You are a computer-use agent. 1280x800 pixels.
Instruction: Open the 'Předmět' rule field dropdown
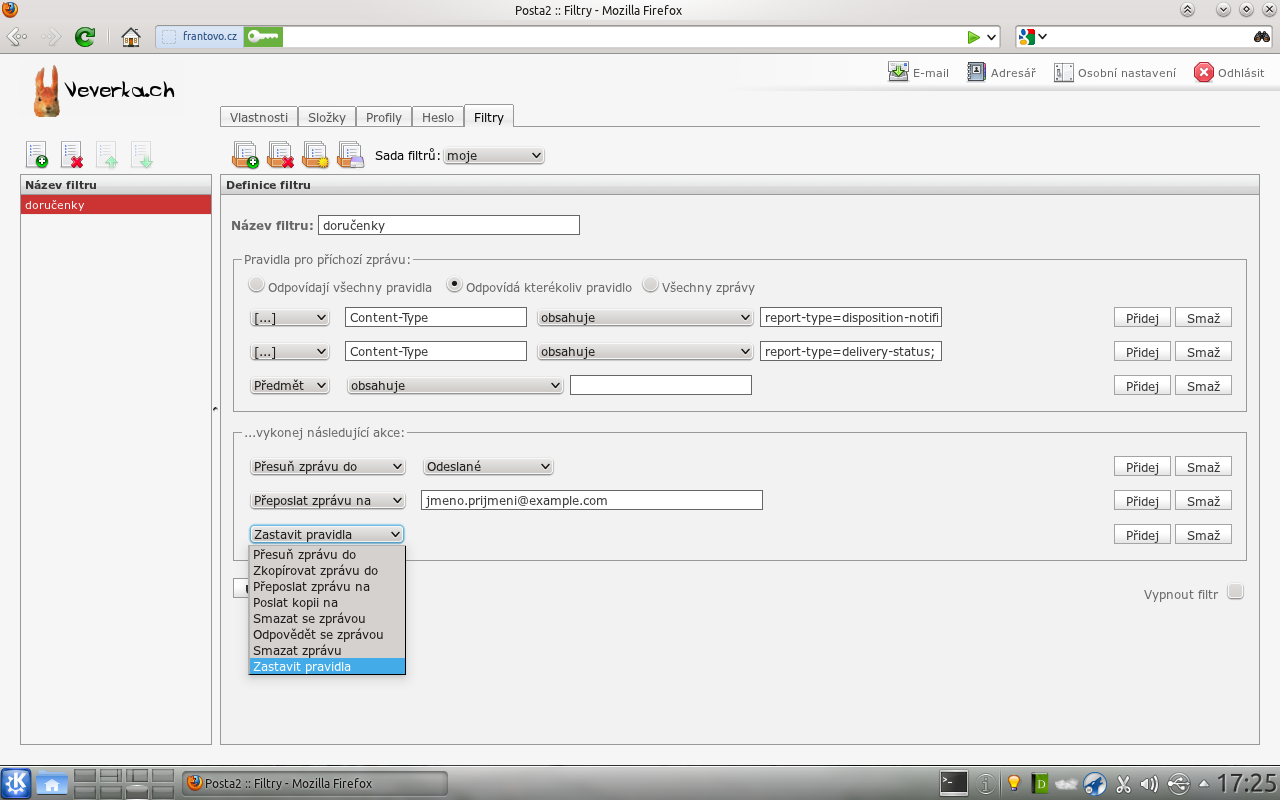289,386
